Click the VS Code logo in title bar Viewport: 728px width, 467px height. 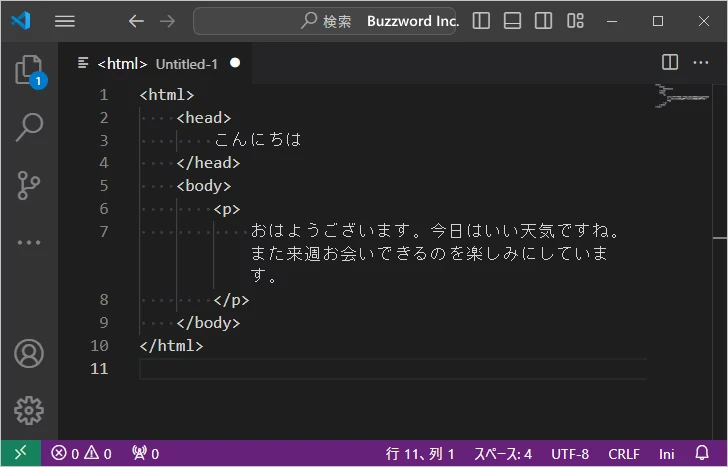[21, 21]
